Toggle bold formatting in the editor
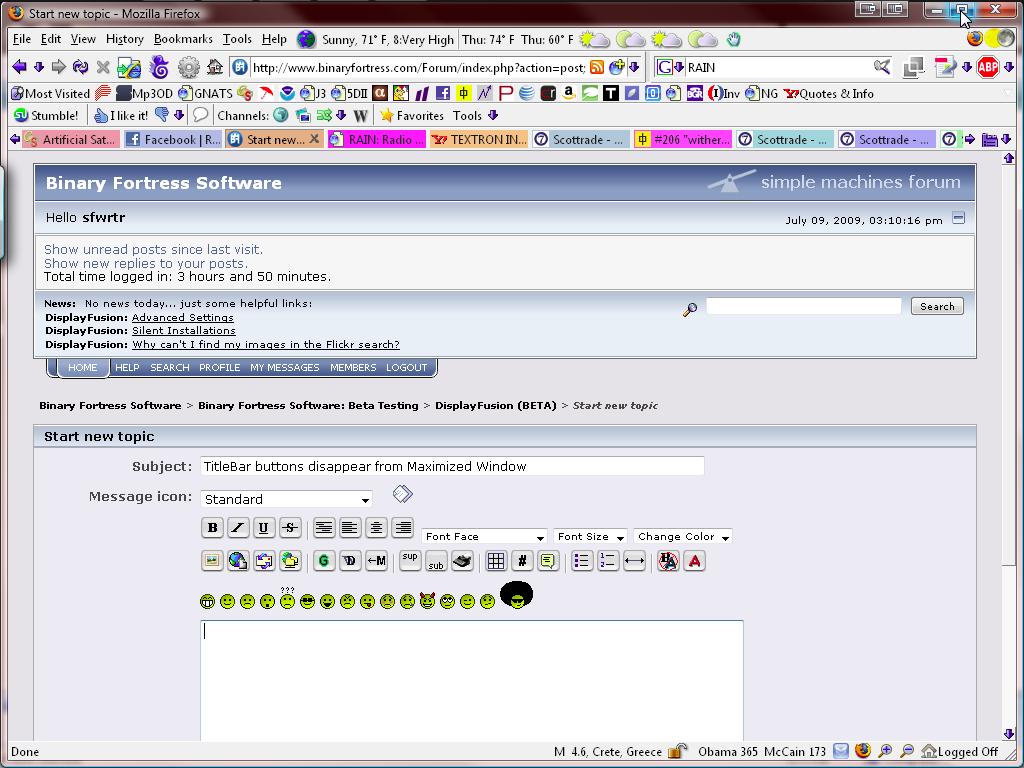1024x768 pixels. tap(212, 528)
